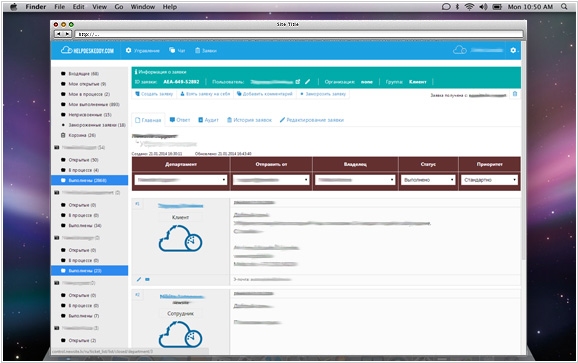
Task: Open the История заявок tab
Action: 249,120
